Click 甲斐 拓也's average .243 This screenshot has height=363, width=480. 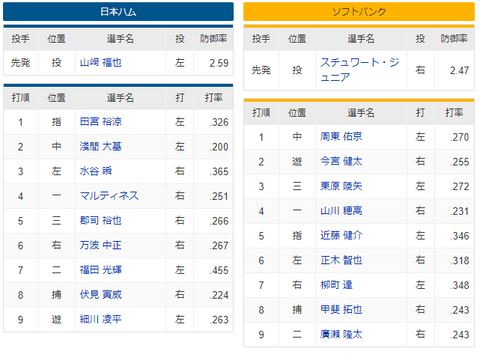[x=460, y=310]
